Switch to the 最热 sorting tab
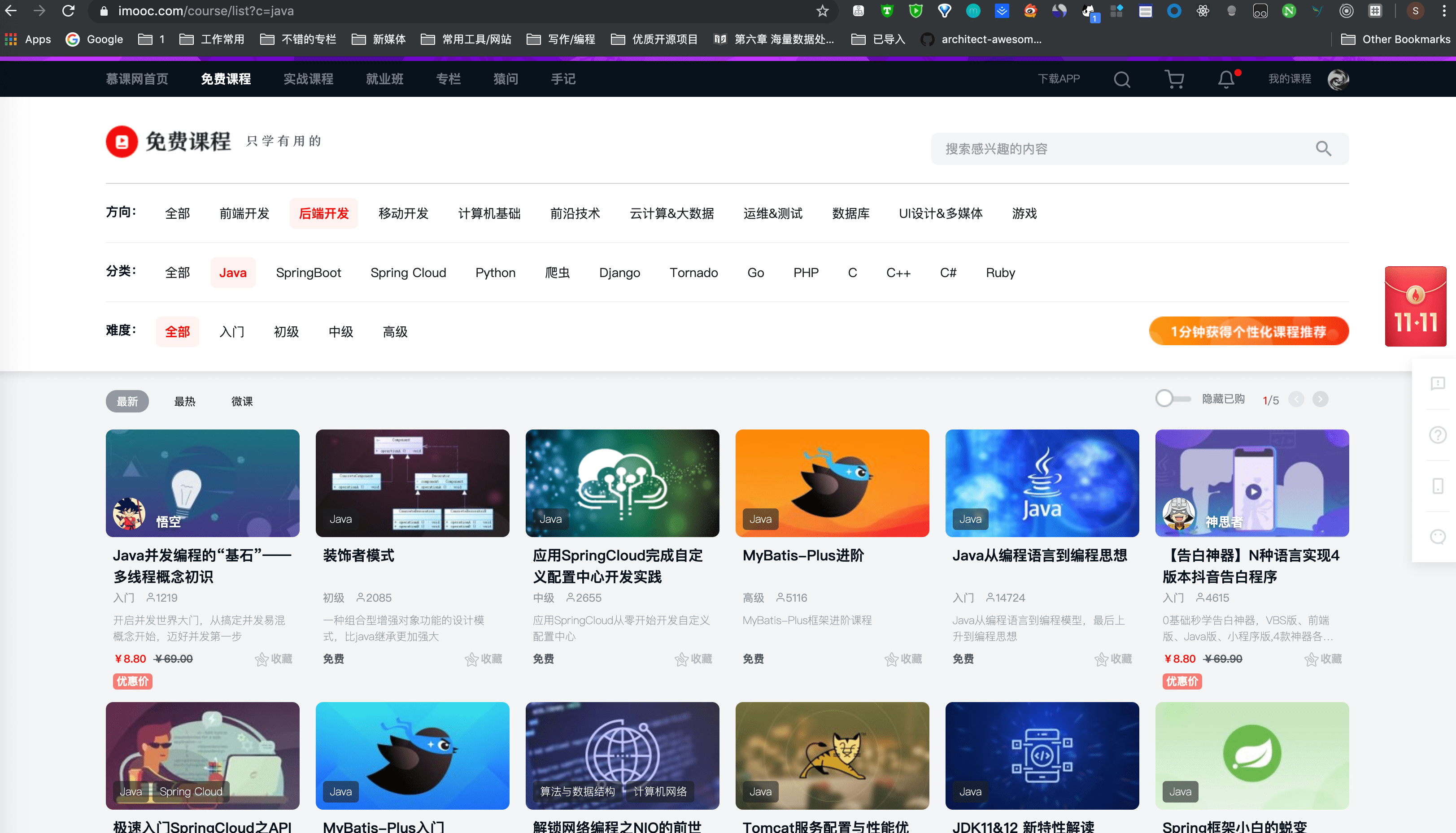The width and height of the screenshot is (1456, 833). tap(184, 402)
